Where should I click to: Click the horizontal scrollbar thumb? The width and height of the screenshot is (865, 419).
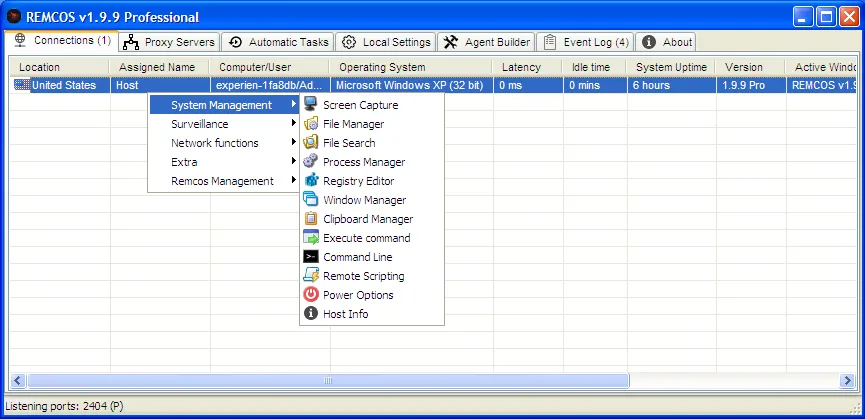[328, 380]
